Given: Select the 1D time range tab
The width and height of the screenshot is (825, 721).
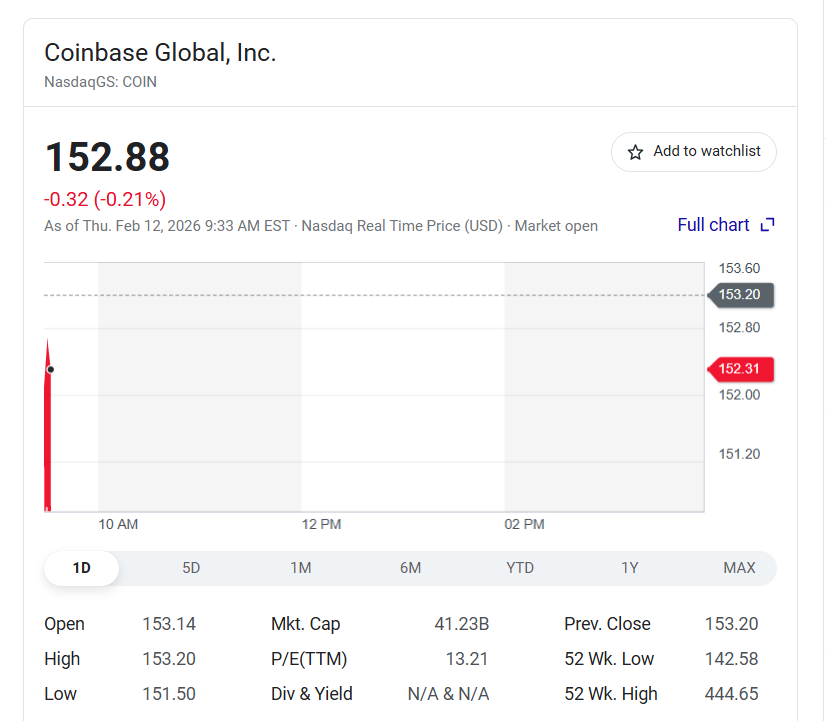Looking at the screenshot, I should tap(82, 568).
